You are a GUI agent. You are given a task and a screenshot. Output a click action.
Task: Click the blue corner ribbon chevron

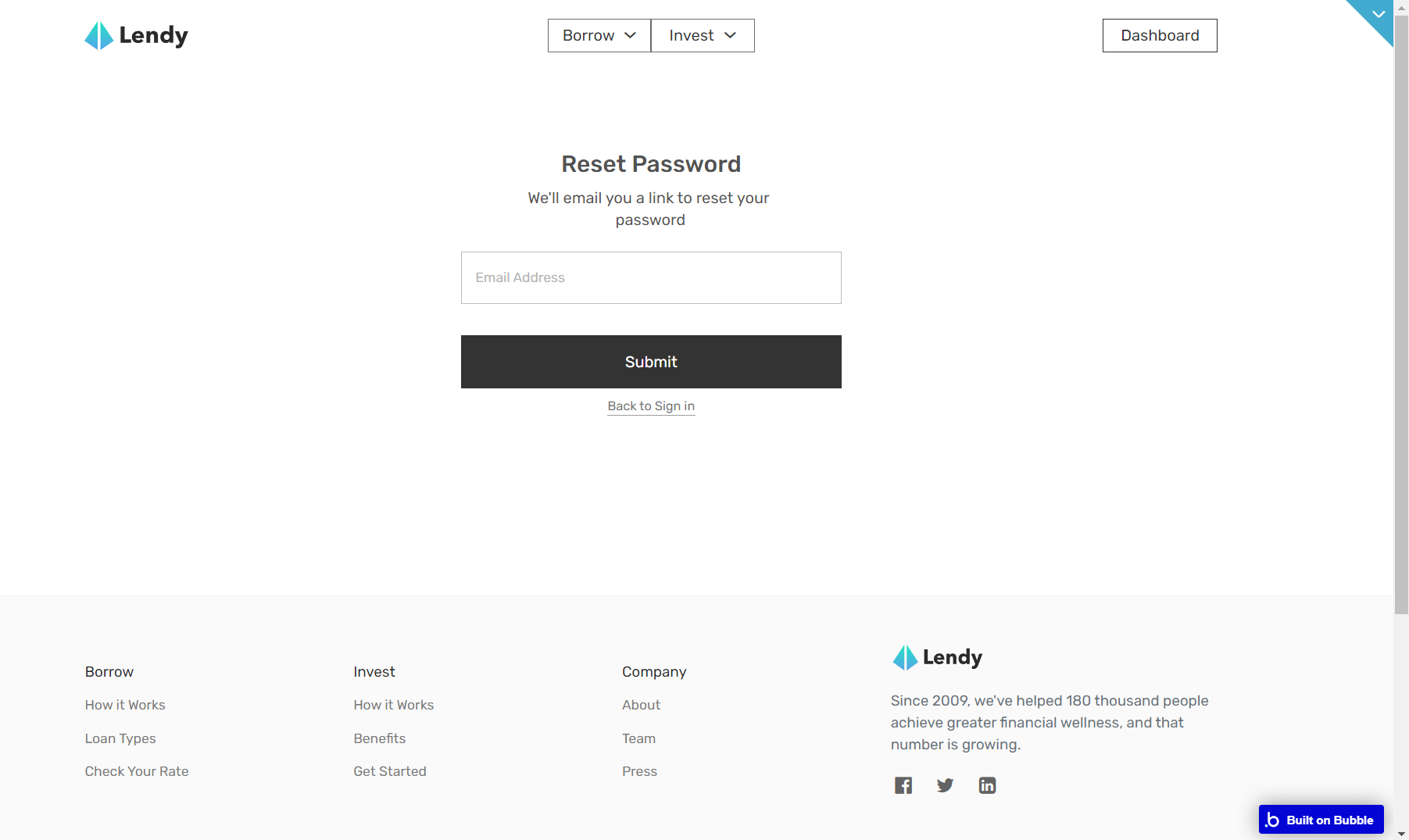click(1379, 14)
